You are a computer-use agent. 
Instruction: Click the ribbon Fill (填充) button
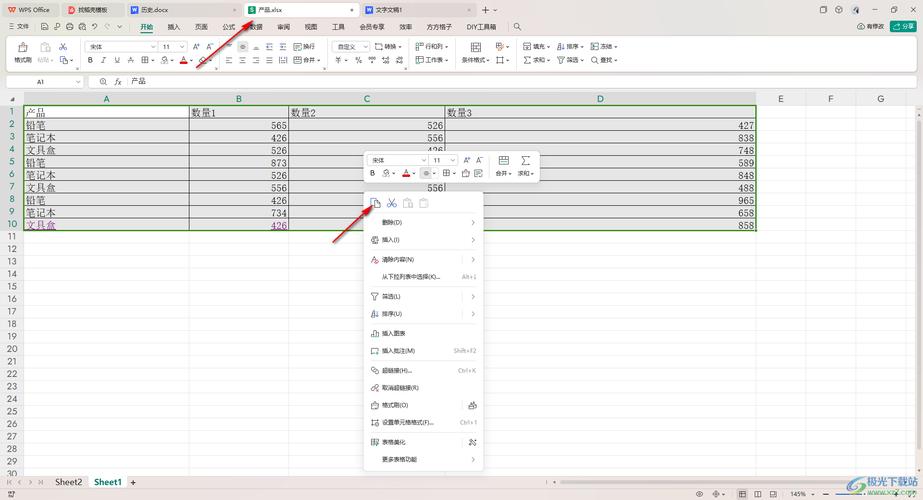536,47
